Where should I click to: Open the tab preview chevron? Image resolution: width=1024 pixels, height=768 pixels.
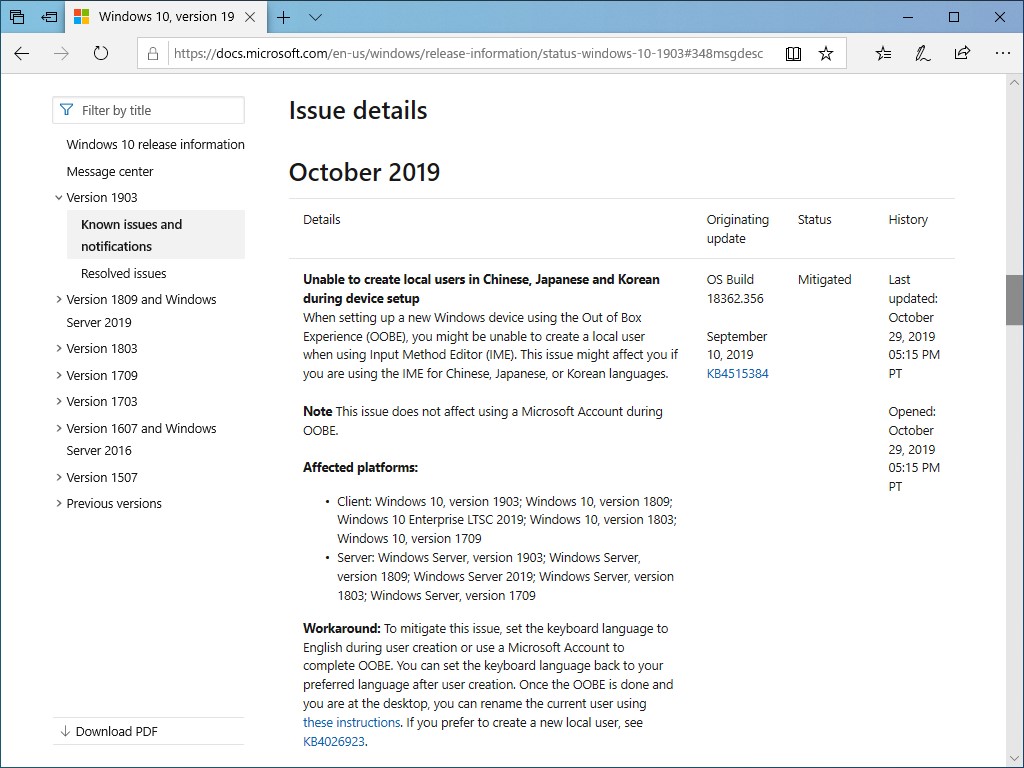[x=315, y=17]
